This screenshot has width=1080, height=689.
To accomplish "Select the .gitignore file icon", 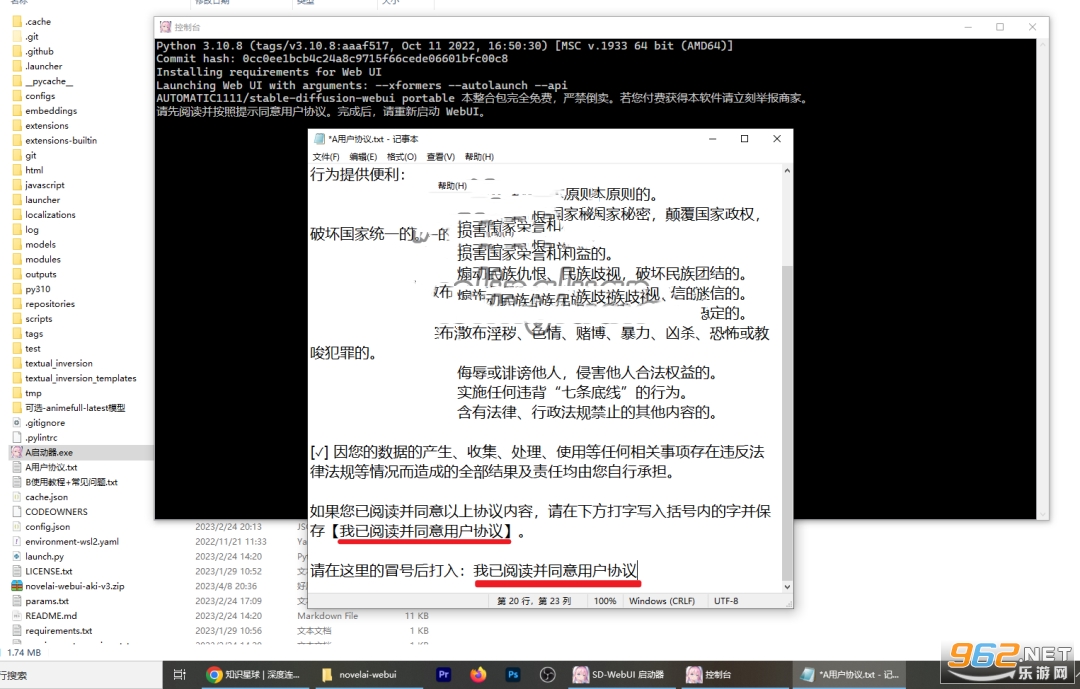I will [17, 422].
